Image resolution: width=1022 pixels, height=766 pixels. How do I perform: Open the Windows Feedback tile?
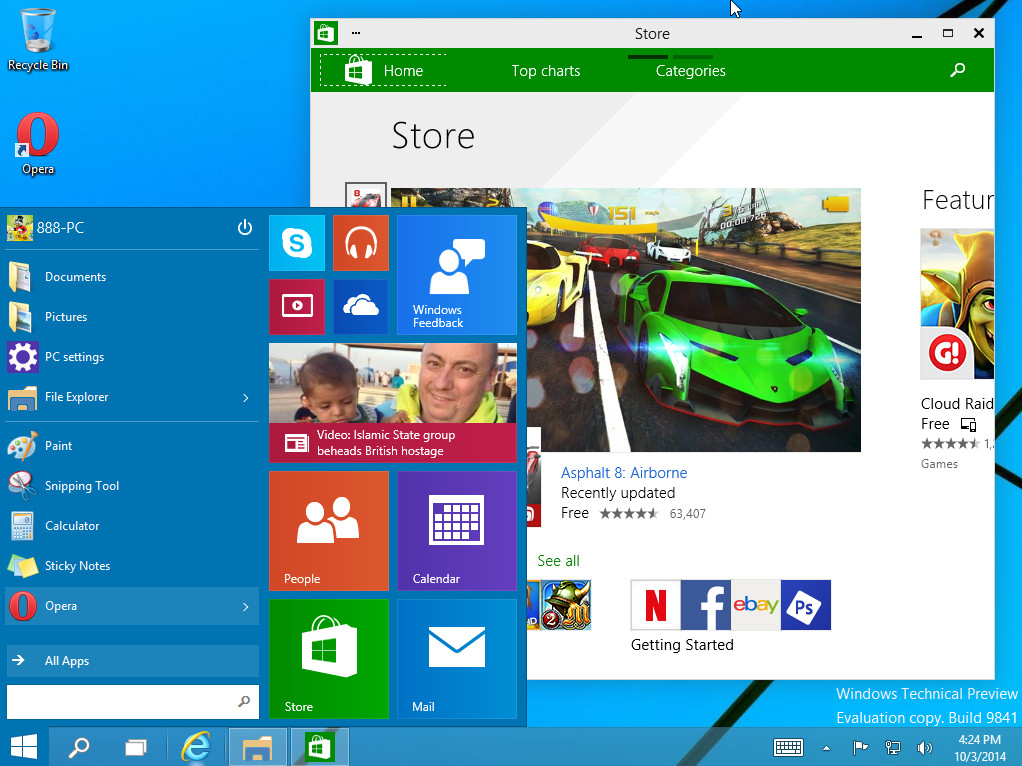[x=456, y=274]
